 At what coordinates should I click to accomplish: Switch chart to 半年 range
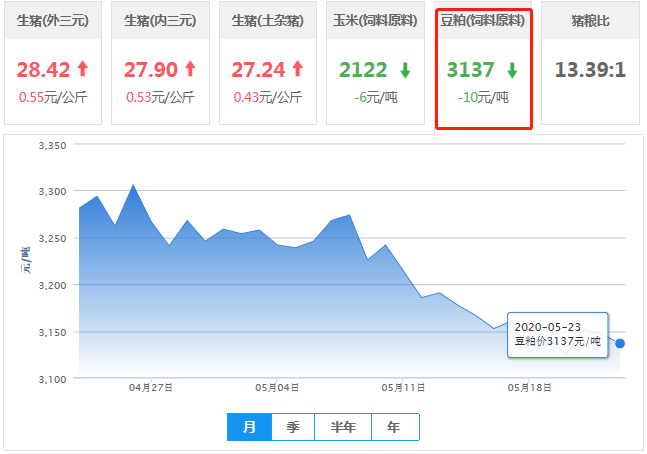point(343,427)
